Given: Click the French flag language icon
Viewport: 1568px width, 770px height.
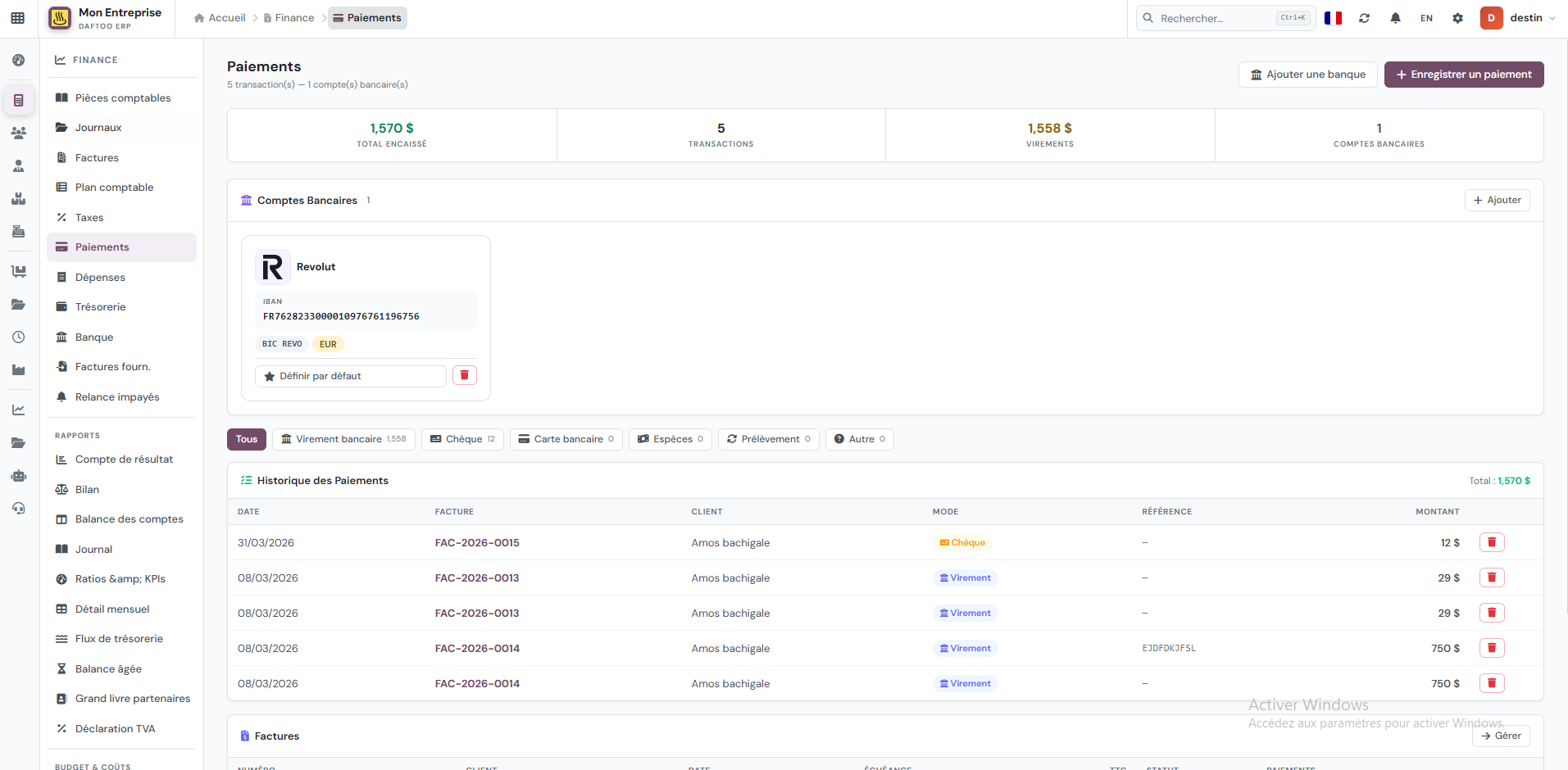Looking at the screenshot, I should point(1333,18).
